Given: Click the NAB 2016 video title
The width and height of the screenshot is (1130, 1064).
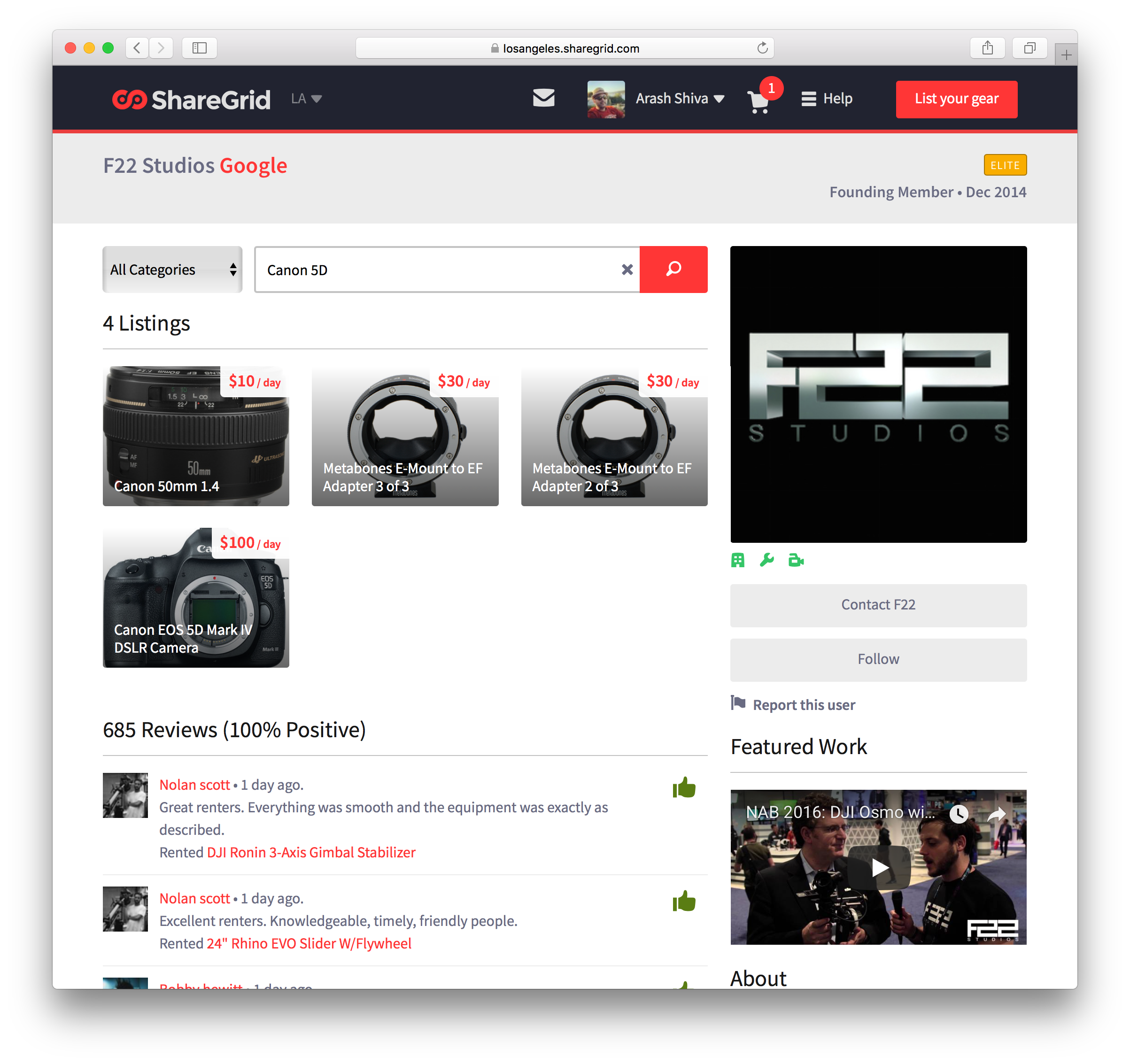Looking at the screenshot, I should pyautogui.click(x=840, y=812).
